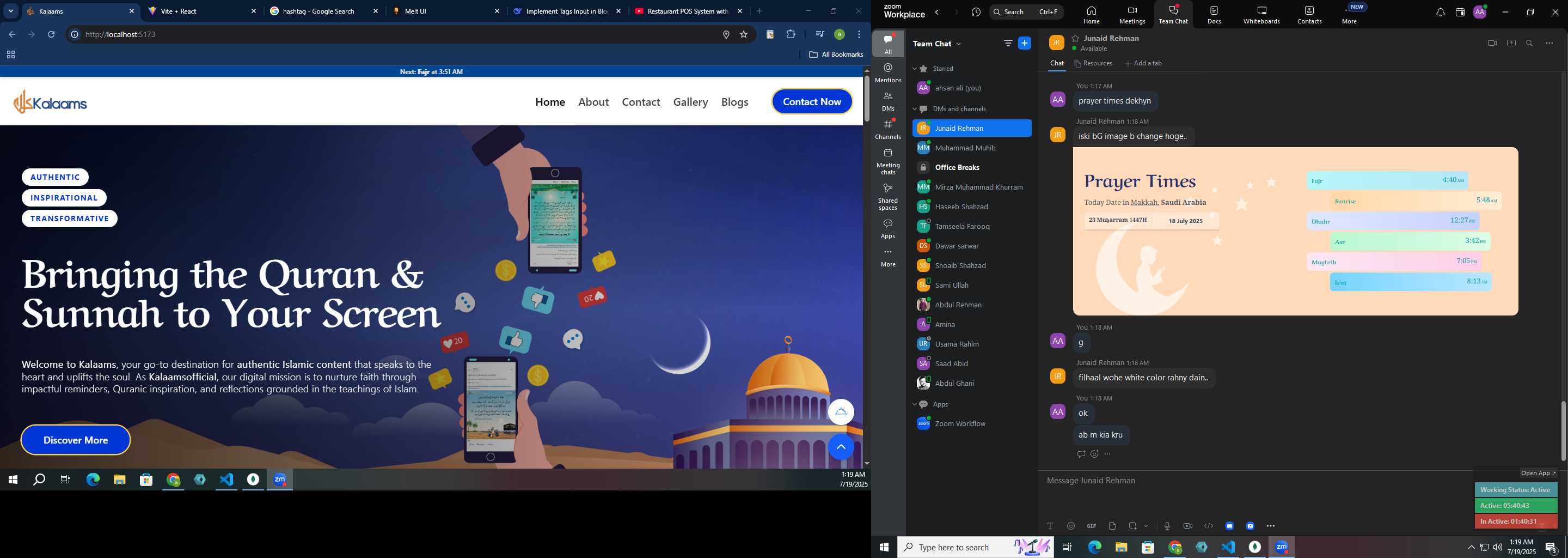The width and height of the screenshot is (1568, 558).
Task: Click Discover More on Kalaams page
Action: [76, 440]
